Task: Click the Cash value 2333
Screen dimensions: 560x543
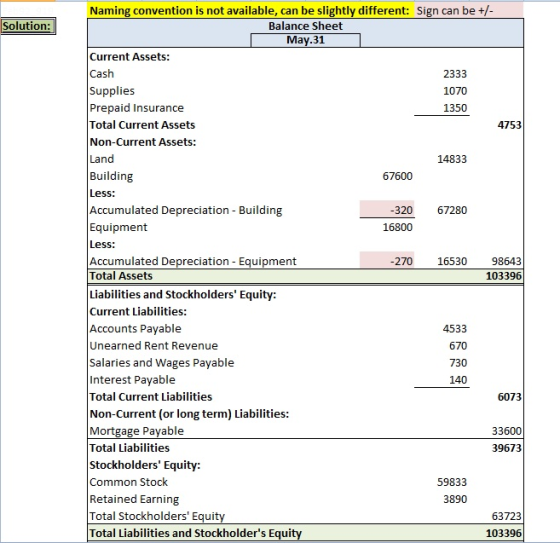Action: (455, 74)
